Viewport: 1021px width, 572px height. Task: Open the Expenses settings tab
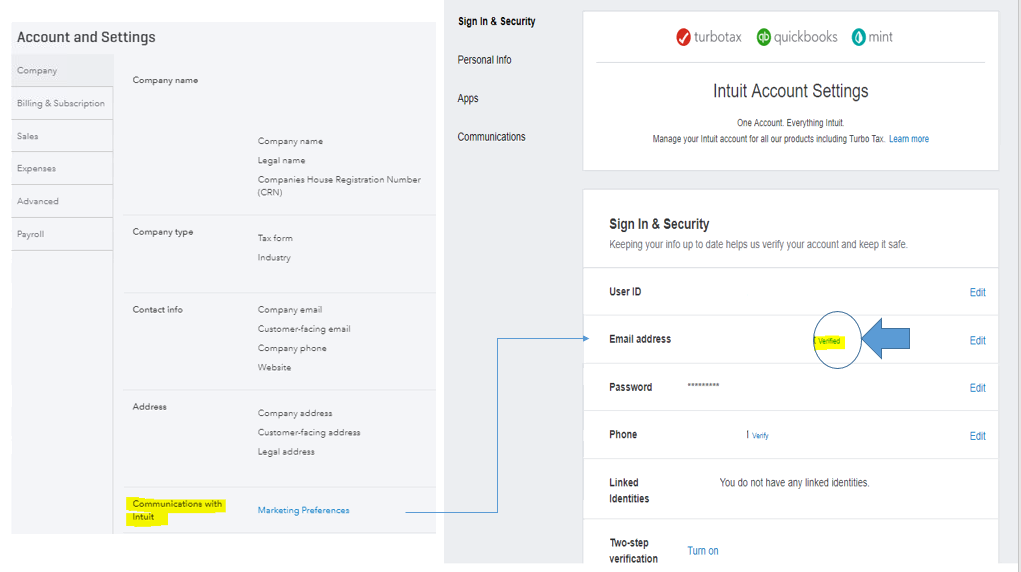pos(37,169)
